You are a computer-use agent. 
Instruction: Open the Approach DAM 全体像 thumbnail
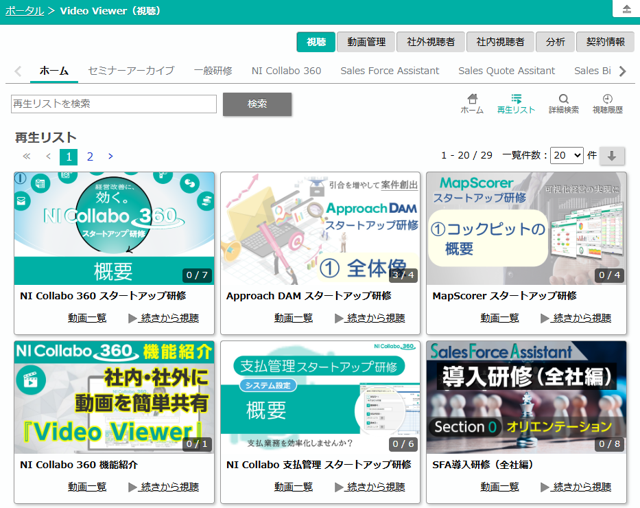click(x=320, y=228)
